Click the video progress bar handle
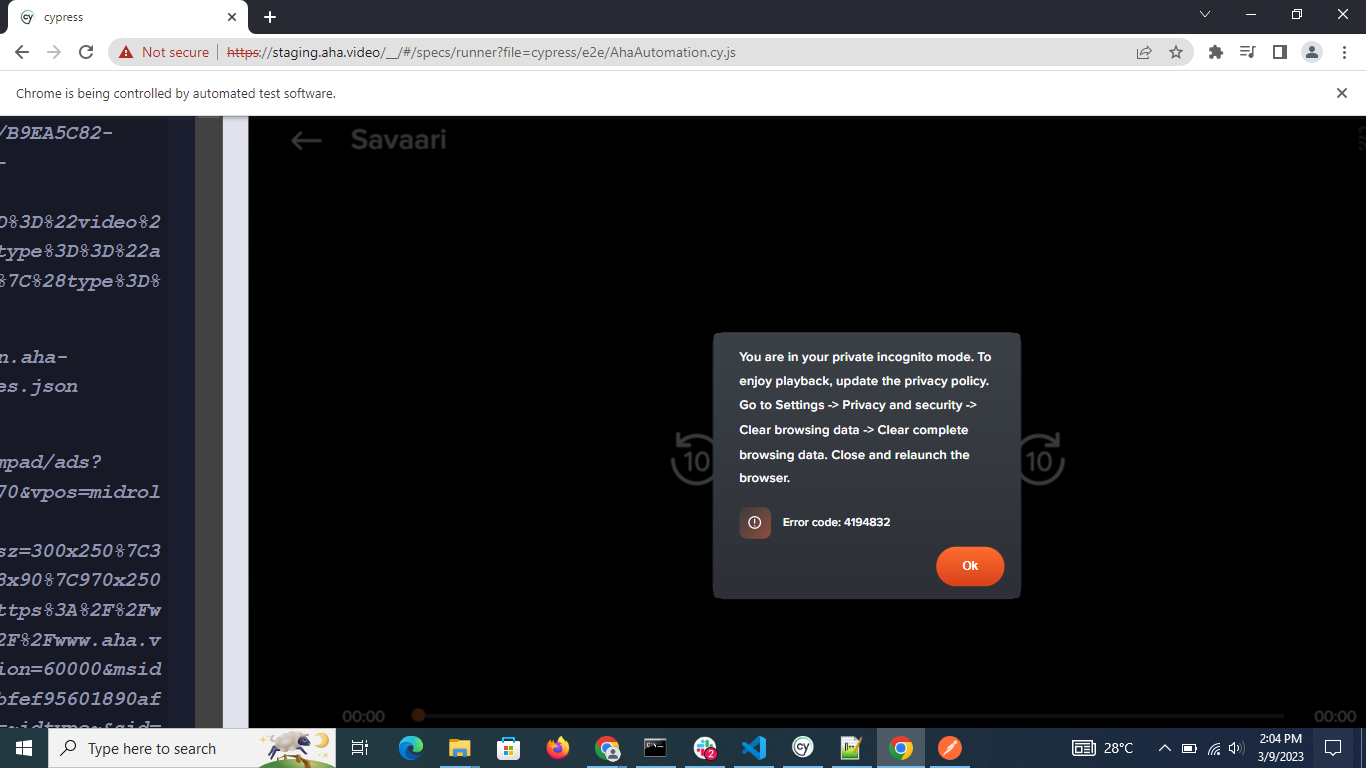 (419, 715)
